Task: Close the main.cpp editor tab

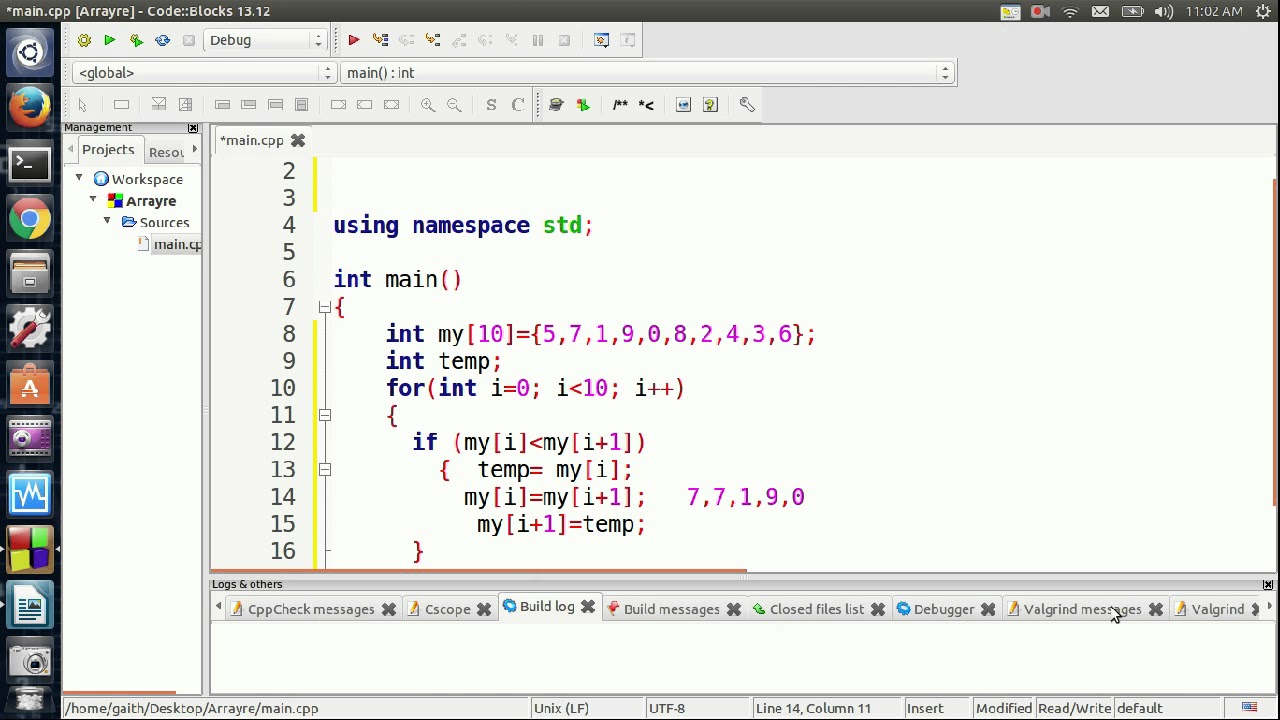Action: tap(297, 141)
